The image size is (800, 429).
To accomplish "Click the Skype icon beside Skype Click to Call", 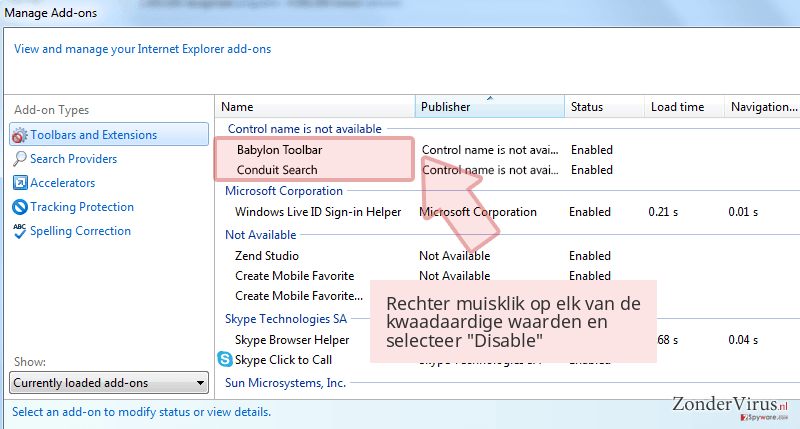I will 224,359.
